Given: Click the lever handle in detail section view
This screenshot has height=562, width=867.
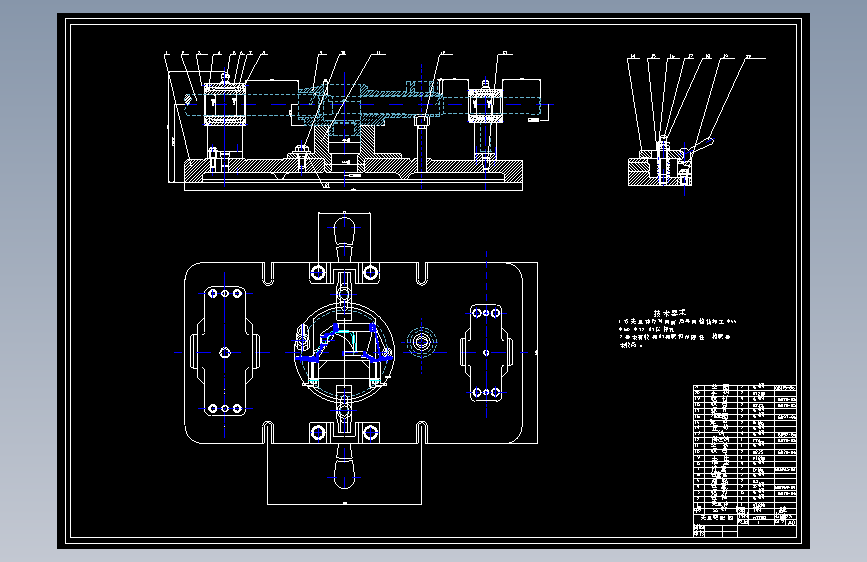Looking at the screenshot, I should (x=701, y=146).
